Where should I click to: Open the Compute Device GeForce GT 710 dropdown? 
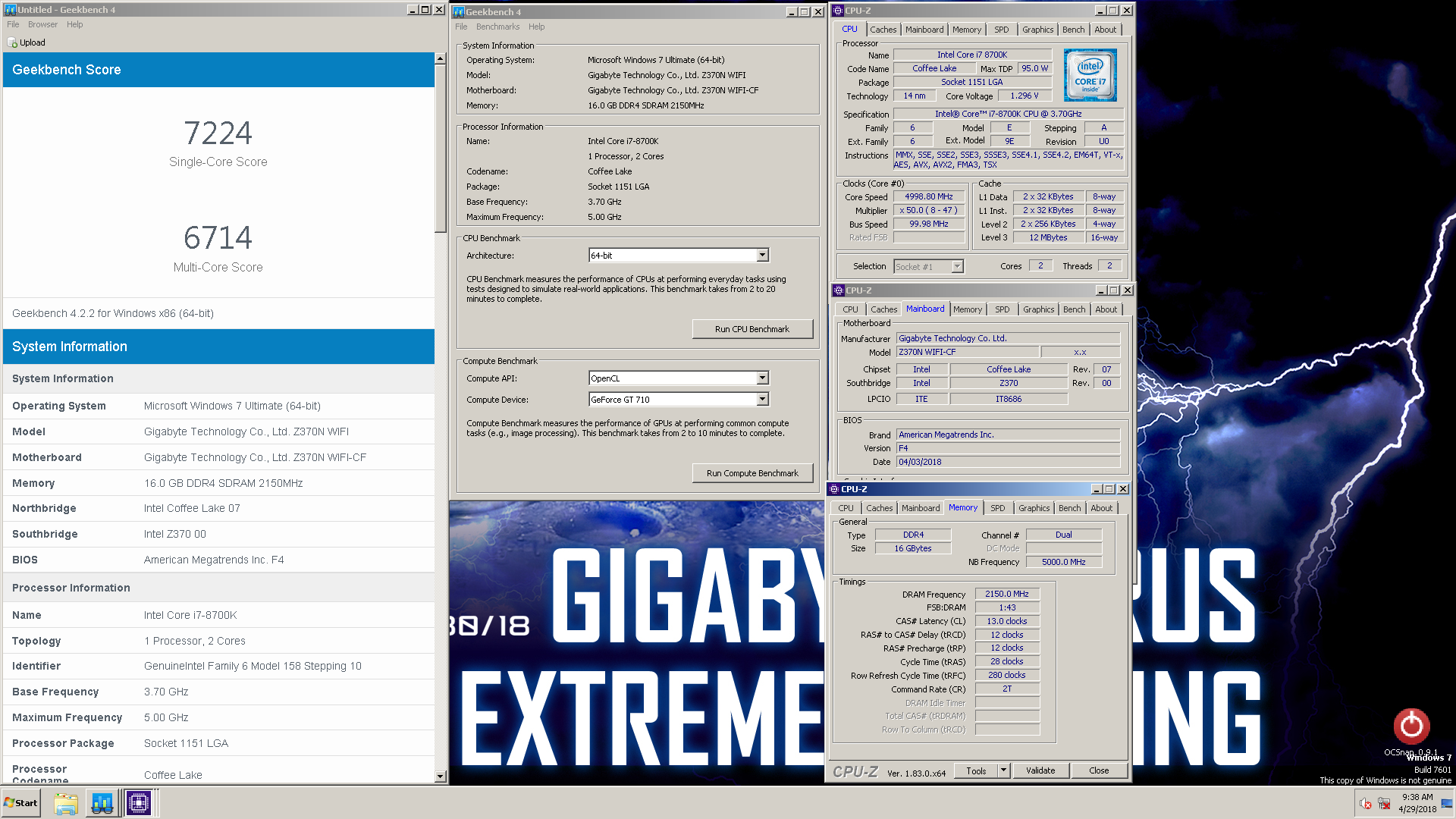tap(763, 400)
